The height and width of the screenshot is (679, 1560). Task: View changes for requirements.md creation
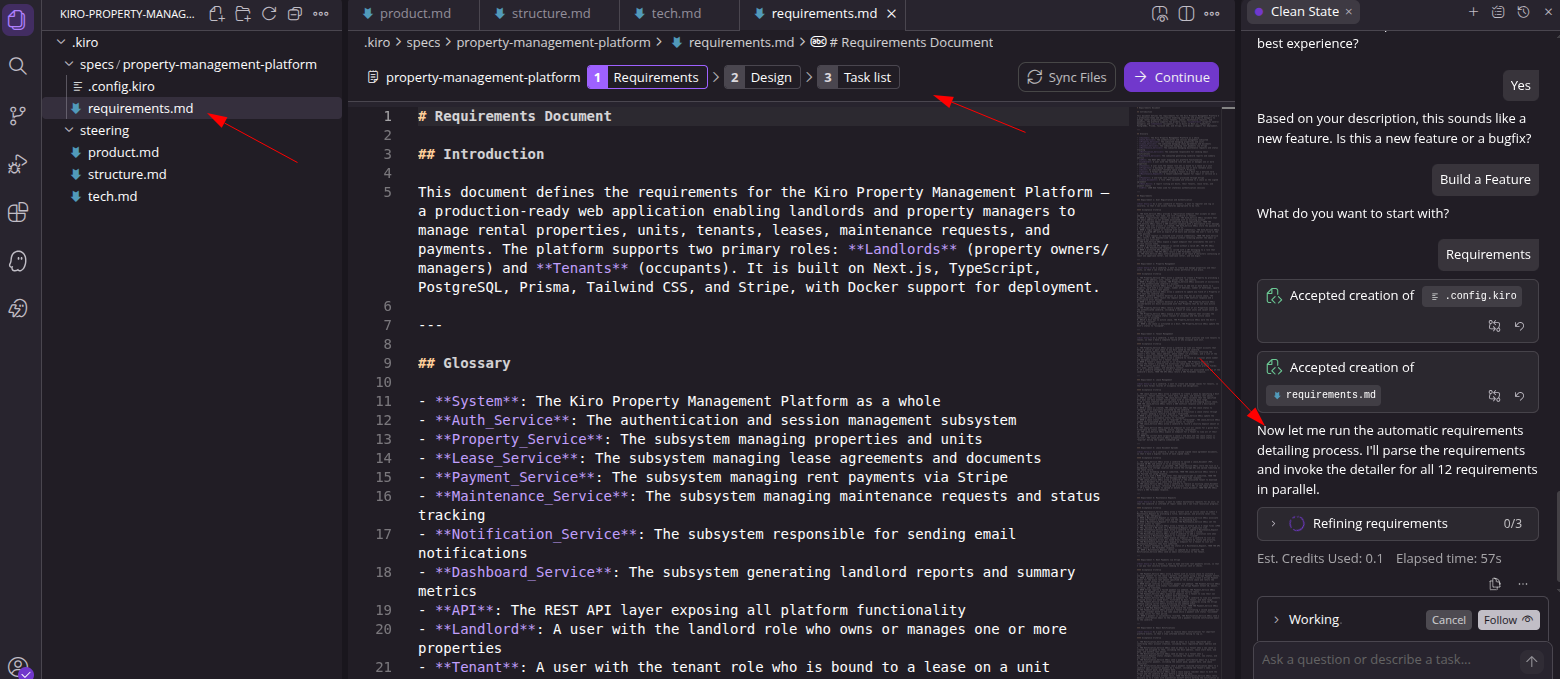(1494, 396)
